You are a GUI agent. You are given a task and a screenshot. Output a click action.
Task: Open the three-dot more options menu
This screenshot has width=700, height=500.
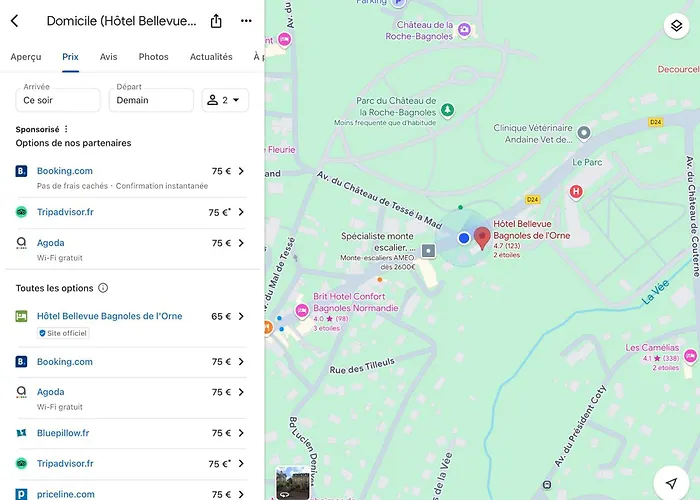pos(246,21)
